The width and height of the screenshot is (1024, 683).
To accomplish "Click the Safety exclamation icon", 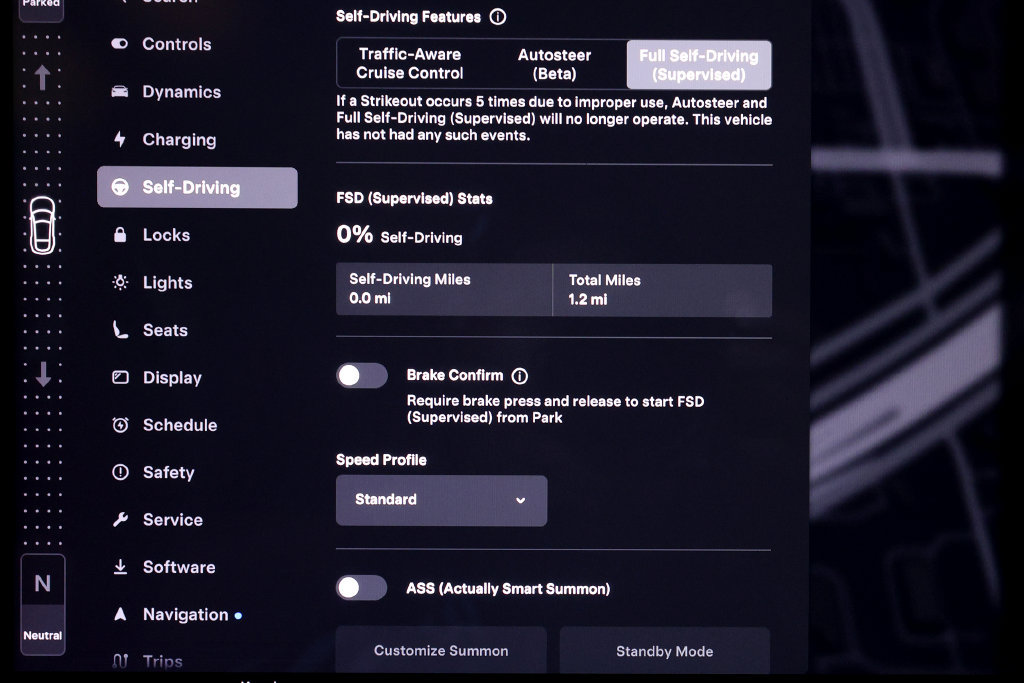I will click(x=120, y=472).
